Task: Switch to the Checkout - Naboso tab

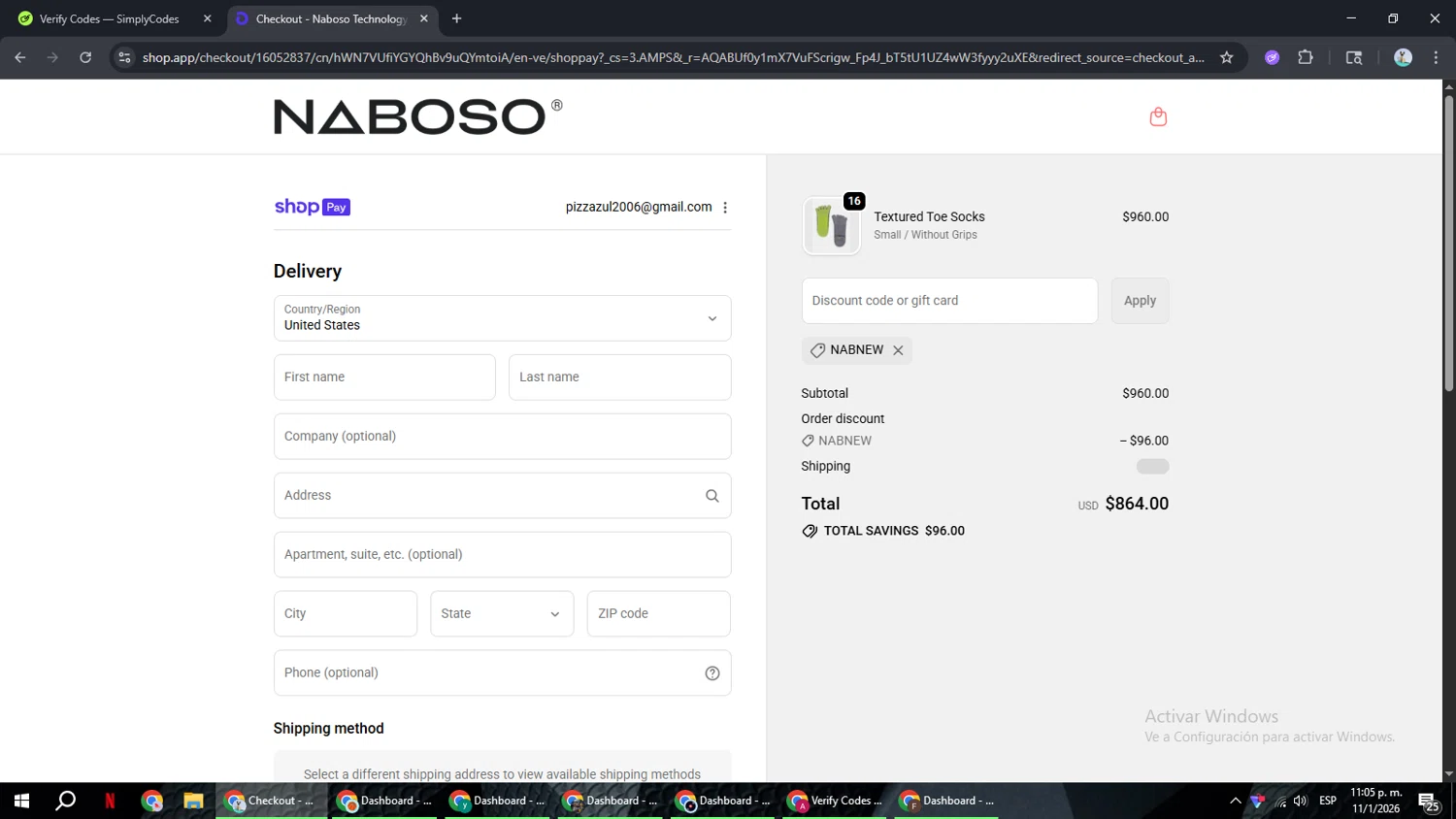Action: coord(332,18)
